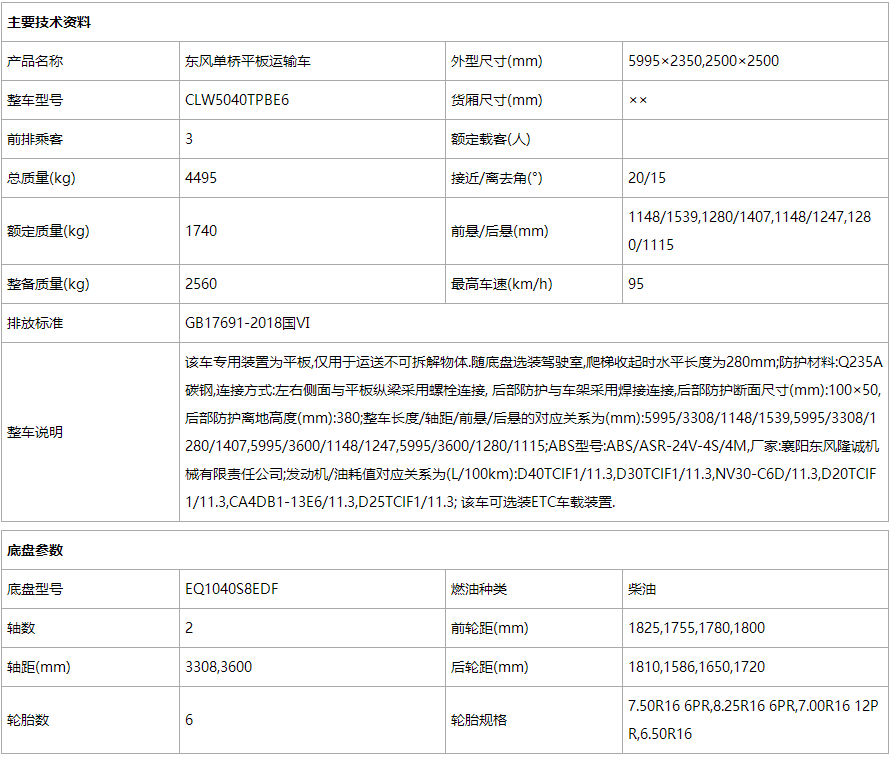Viewport: 890px width, 760px height.
Task: Click the 货厢尺寸(mm) label
Action: pyautogui.click(x=496, y=100)
